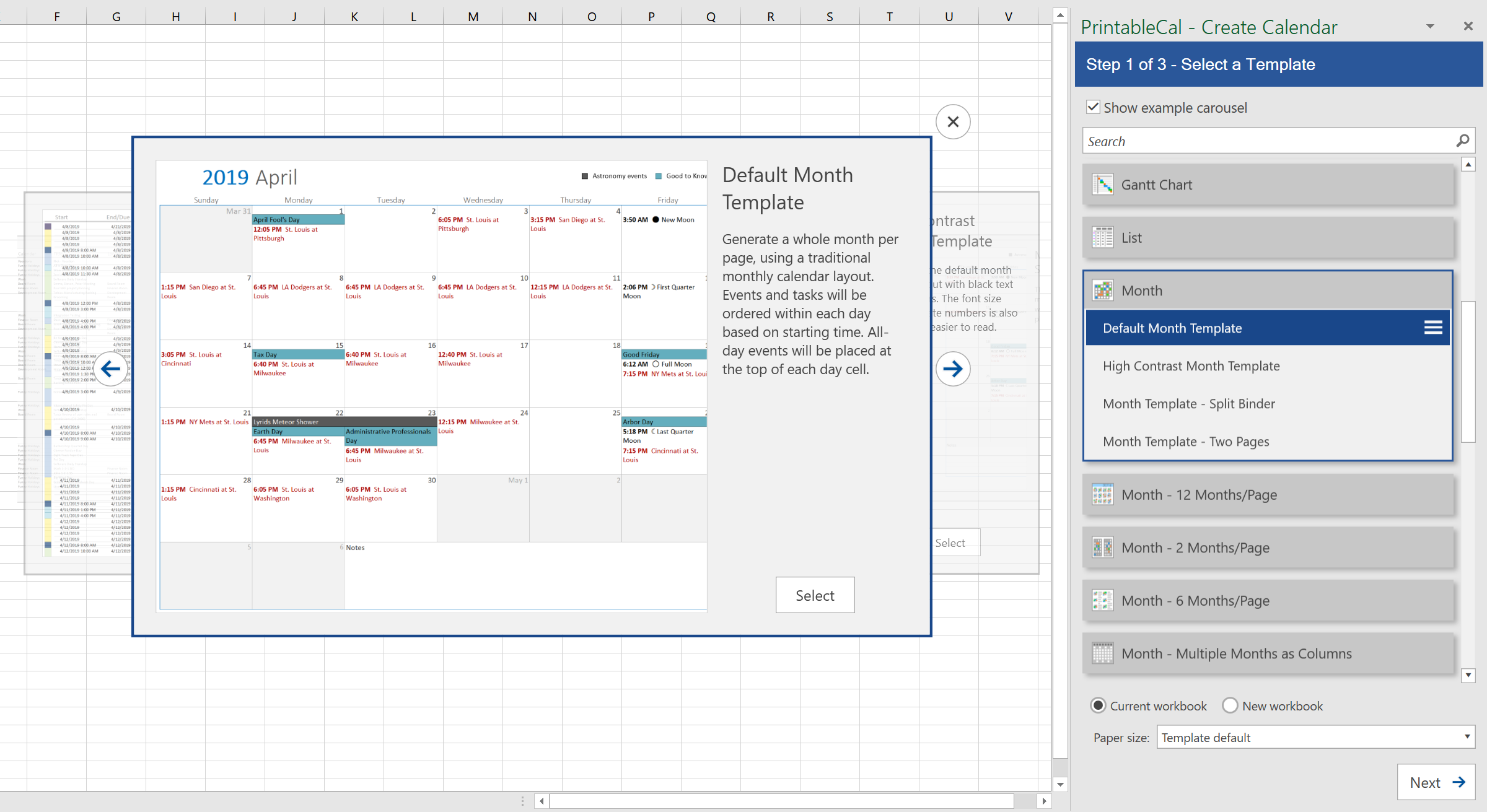The width and height of the screenshot is (1487, 812).
Task: Go to previous carousel example arrow
Action: click(111, 369)
